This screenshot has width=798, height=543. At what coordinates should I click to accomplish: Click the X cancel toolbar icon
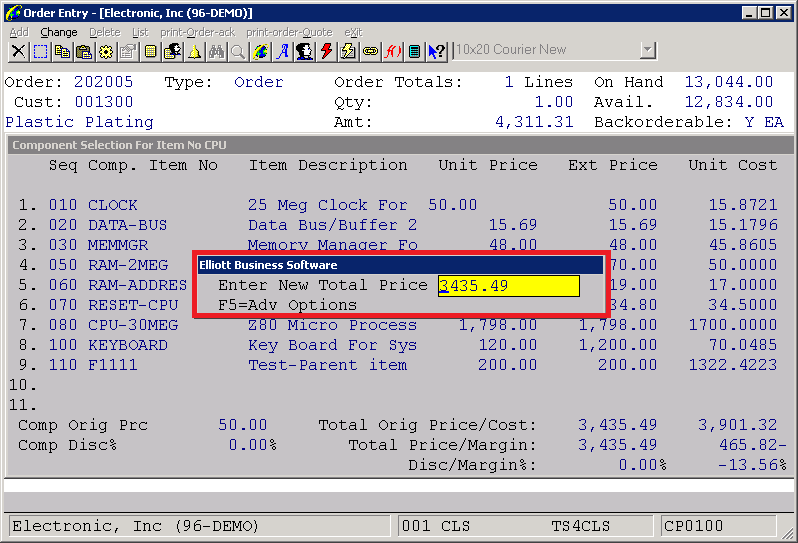click(18, 51)
